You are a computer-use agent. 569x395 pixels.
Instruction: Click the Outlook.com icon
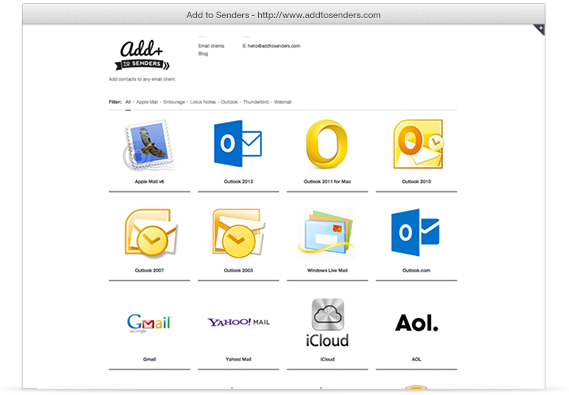click(x=416, y=233)
